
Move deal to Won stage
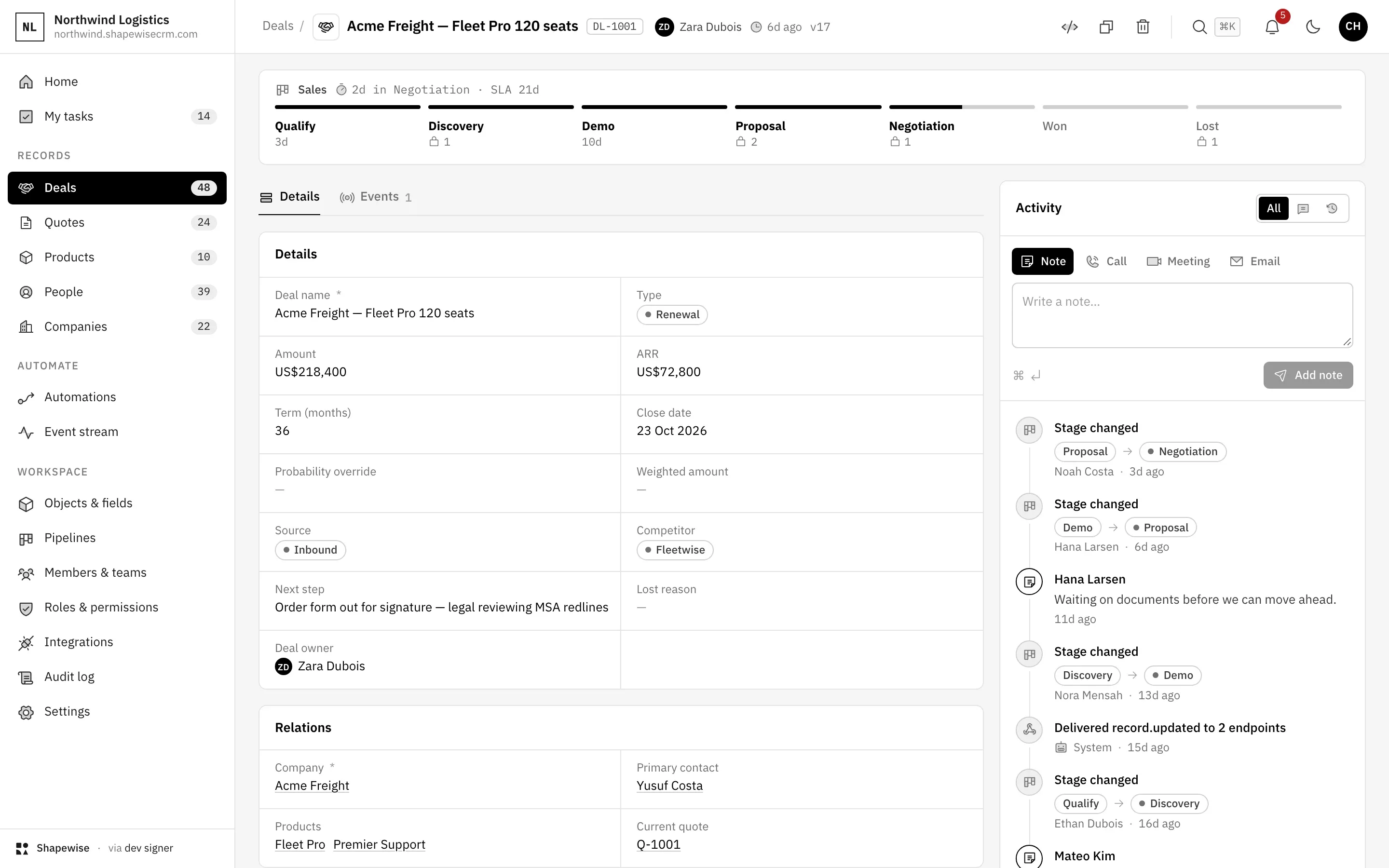1115,126
